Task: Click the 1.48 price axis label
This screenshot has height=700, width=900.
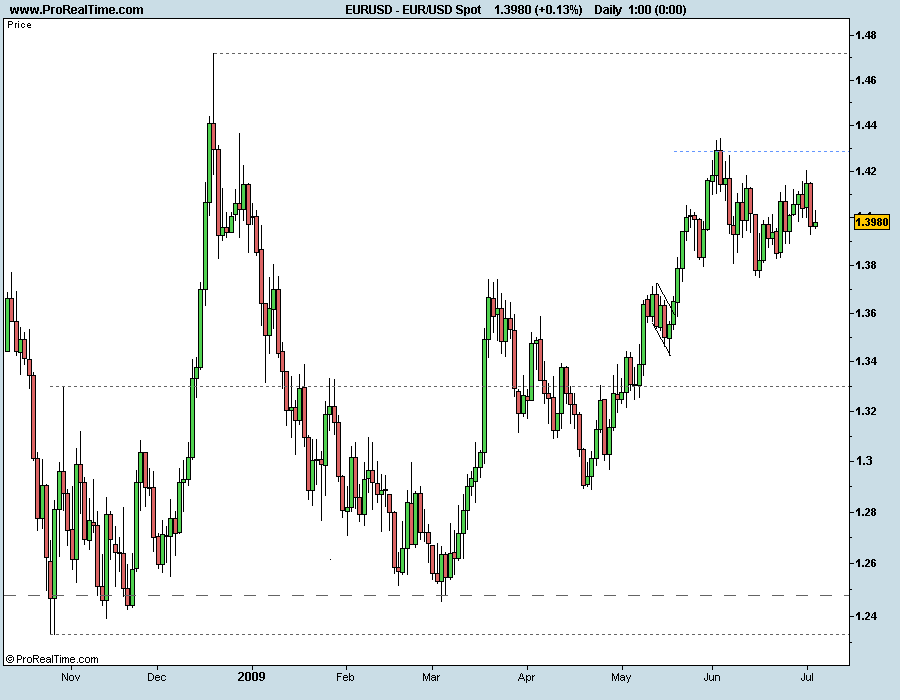Action: click(866, 35)
